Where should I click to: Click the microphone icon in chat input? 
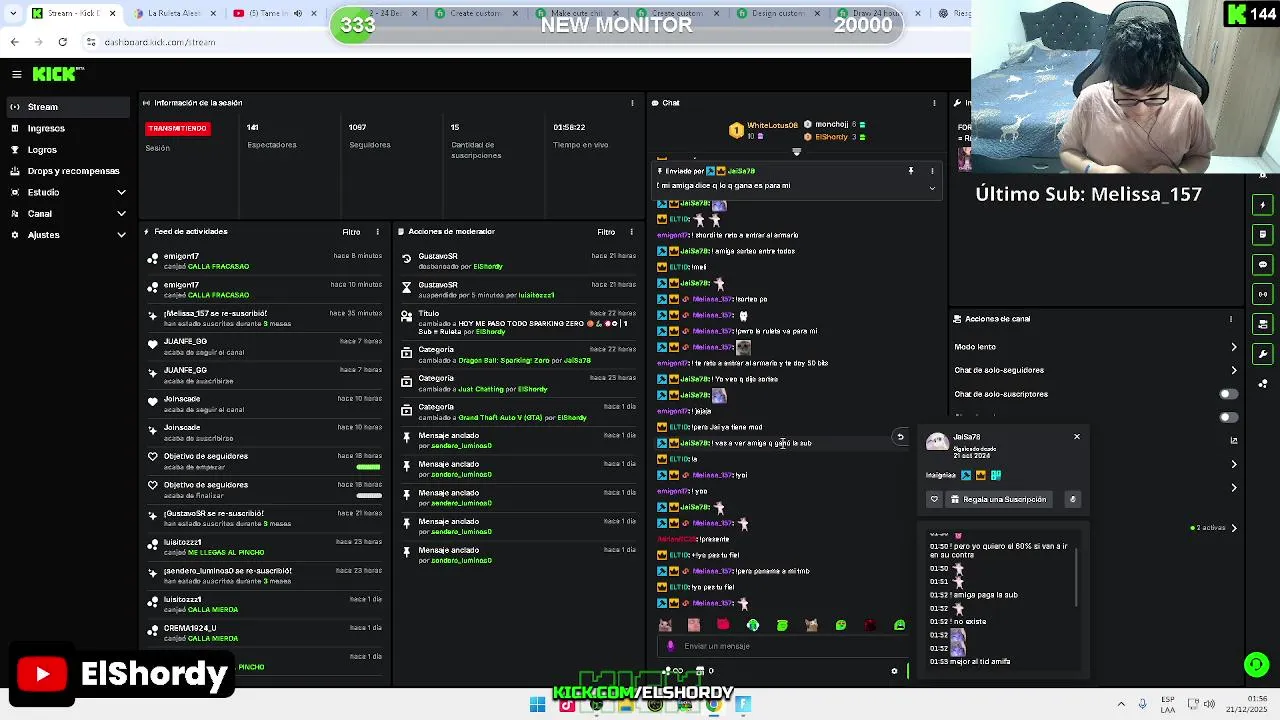pos(671,646)
